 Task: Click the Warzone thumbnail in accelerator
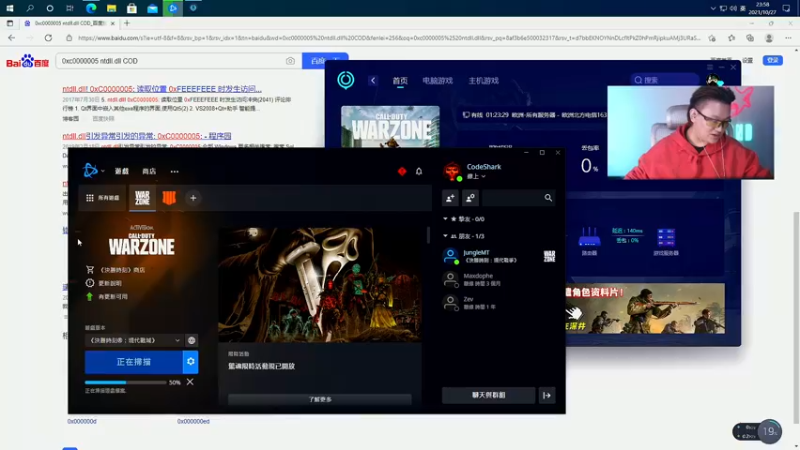[x=390, y=127]
